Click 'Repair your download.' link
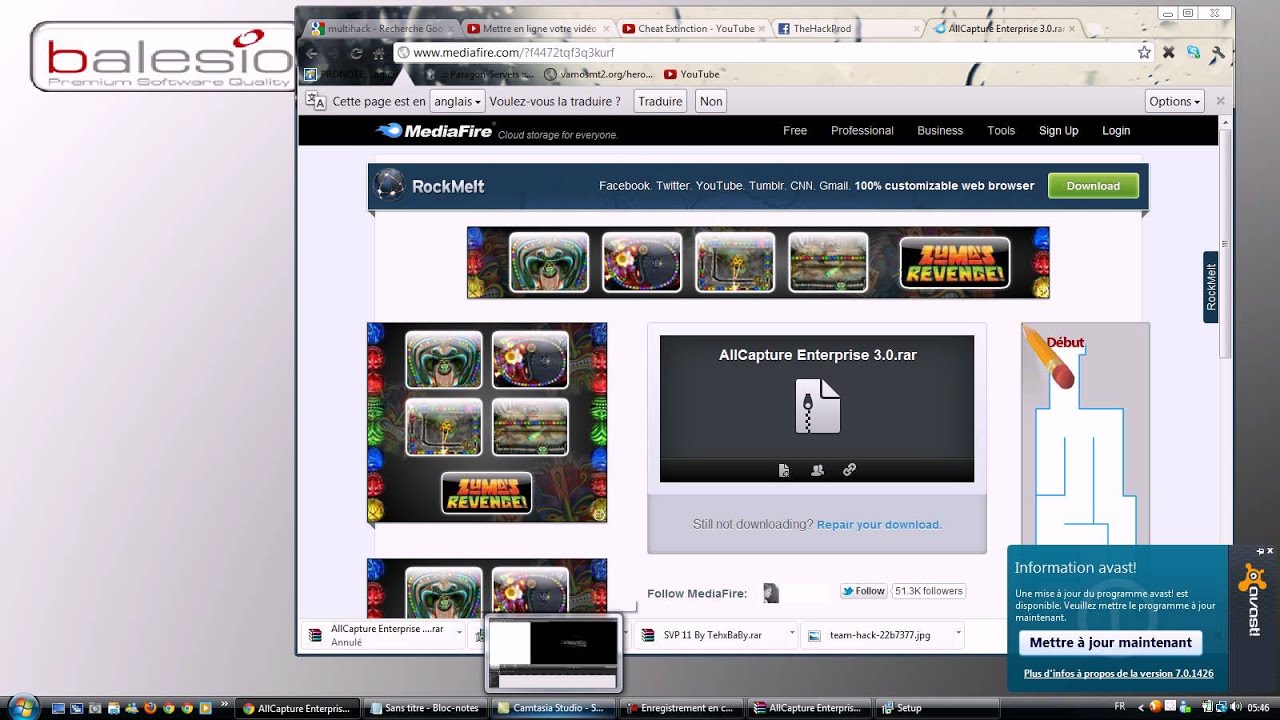The width and height of the screenshot is (1280, 720). tap(879, 524)
